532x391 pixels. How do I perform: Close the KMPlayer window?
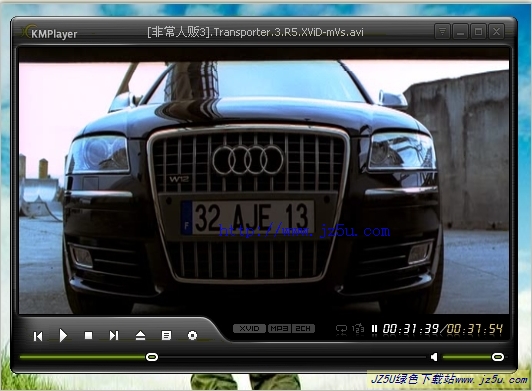[496, 32]
